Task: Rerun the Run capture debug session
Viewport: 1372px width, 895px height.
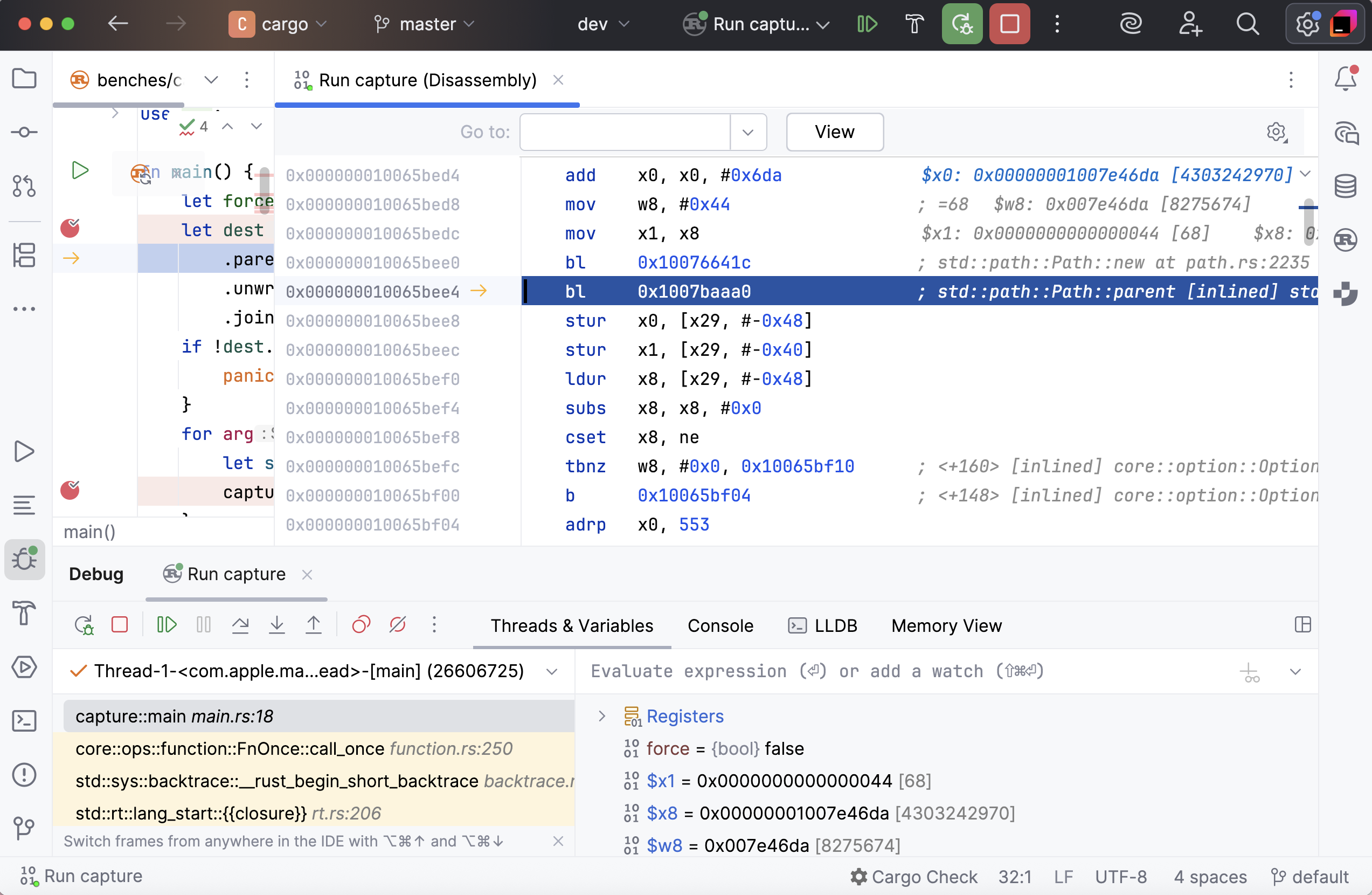Action: click(85, 624)
